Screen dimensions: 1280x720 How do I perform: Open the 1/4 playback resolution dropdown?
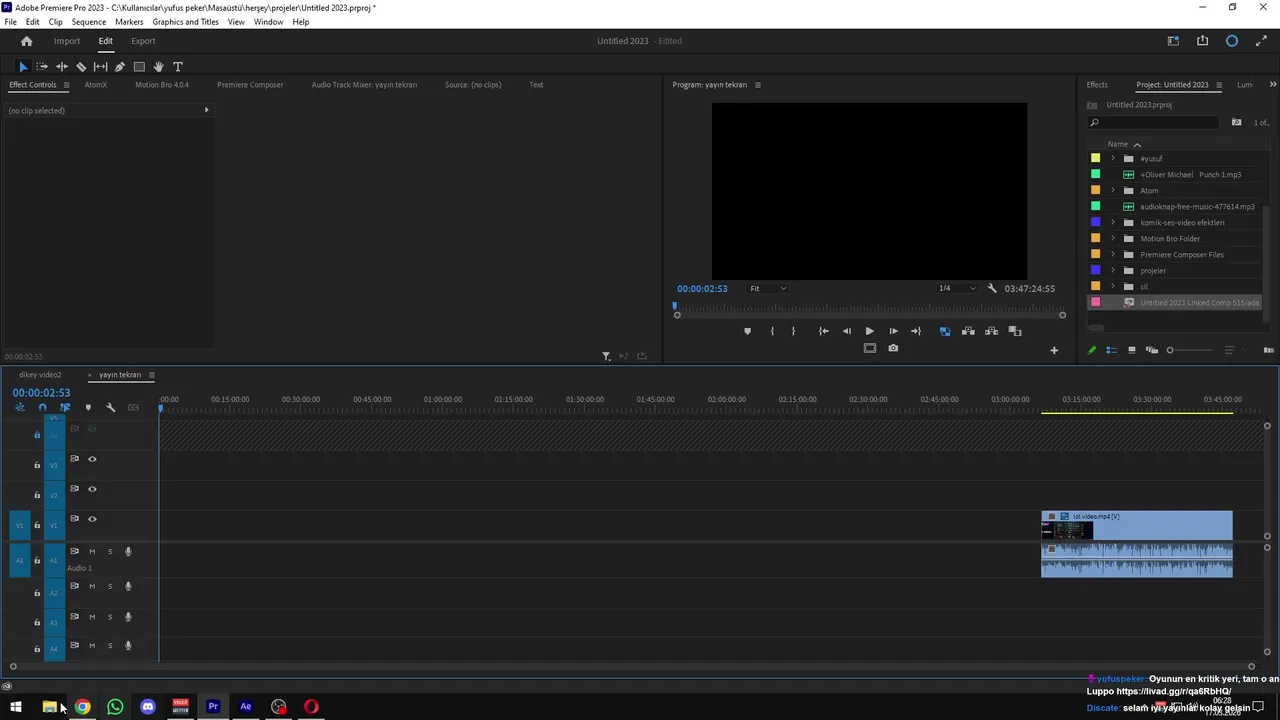tap(956, 289)
